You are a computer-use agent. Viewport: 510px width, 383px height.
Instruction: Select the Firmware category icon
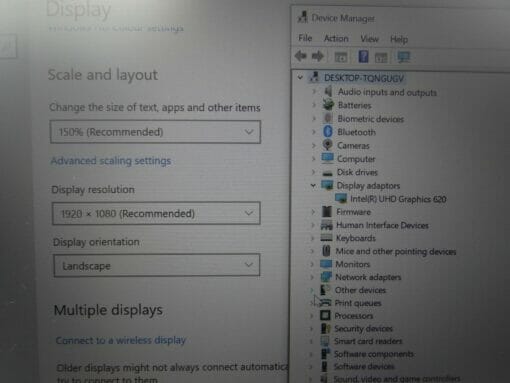(x=327, y=211)
